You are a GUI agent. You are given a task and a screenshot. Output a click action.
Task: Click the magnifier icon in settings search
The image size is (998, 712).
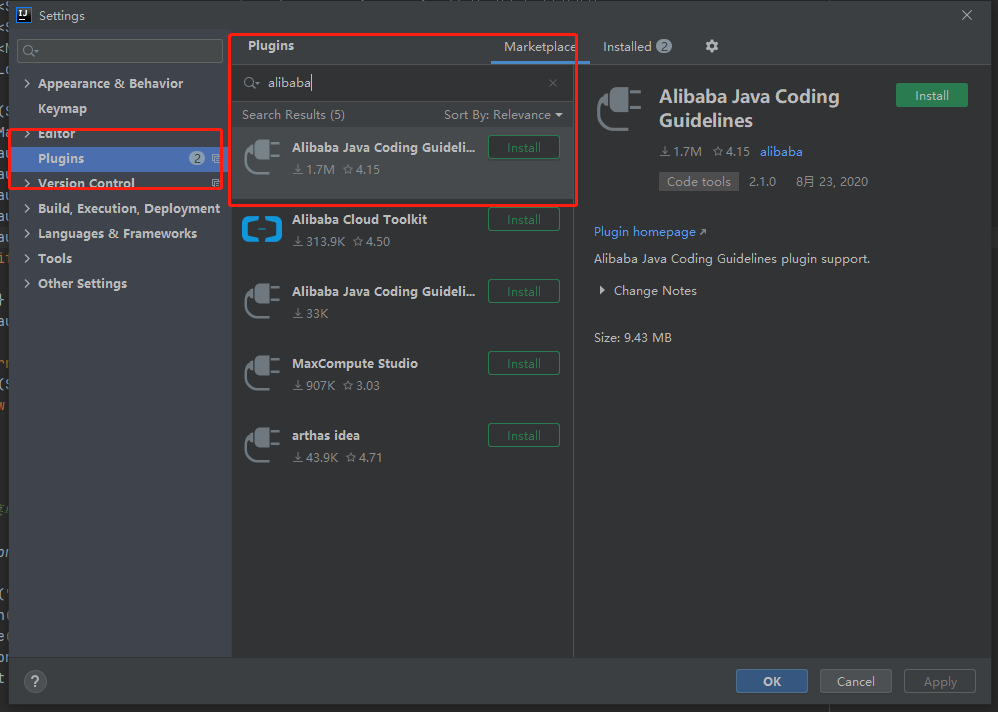pos(31,51)
